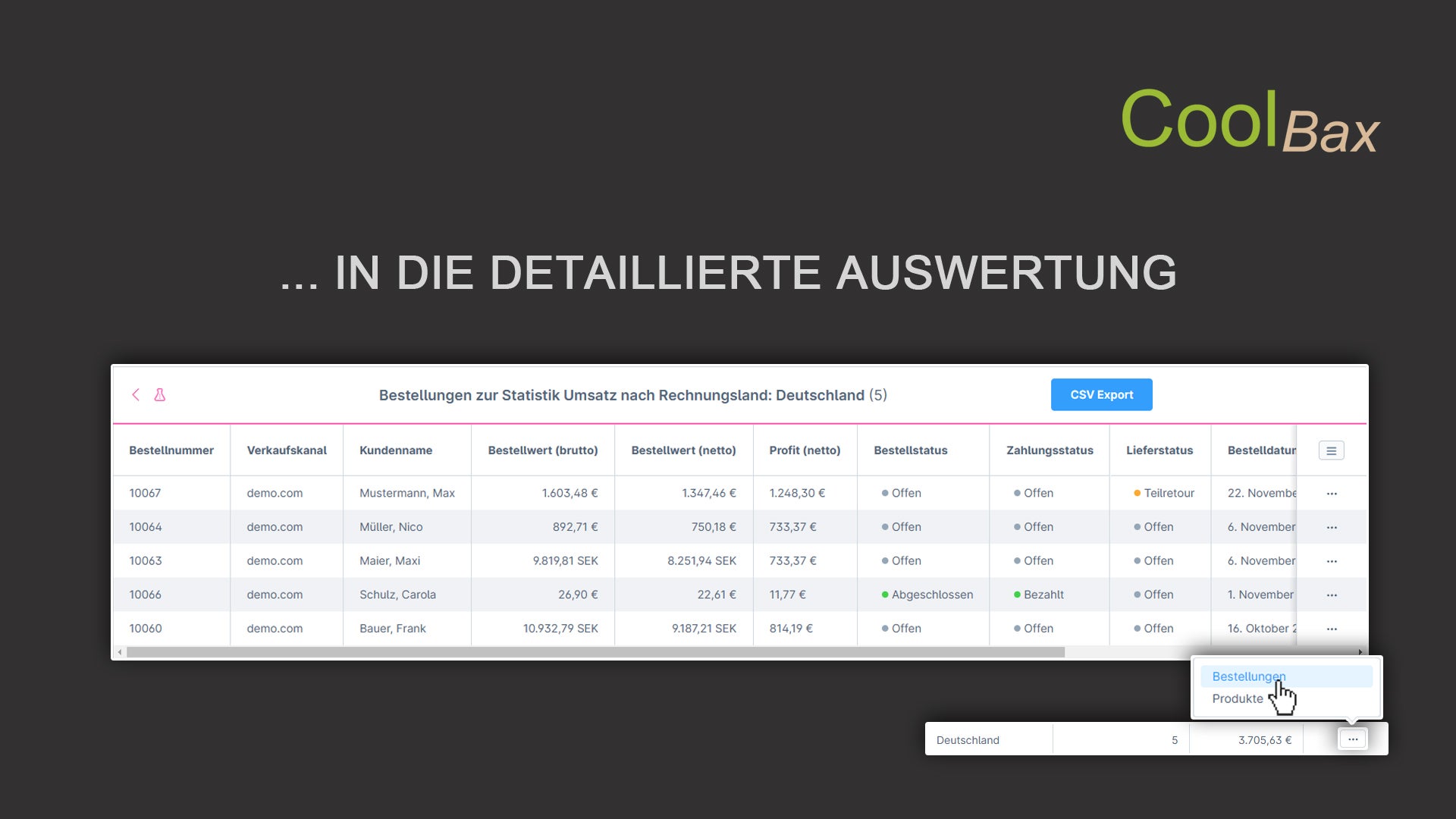This screenshot has height=819, width=1456.
Task: Click profit value 11,77 €
Action: [x=787, y=595]
